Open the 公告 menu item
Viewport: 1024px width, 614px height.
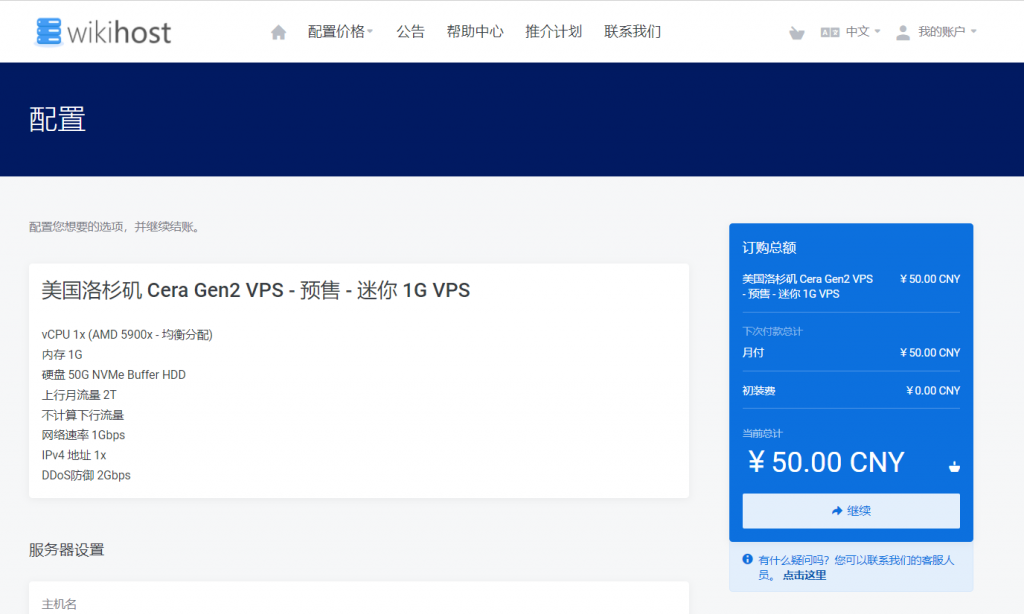[x=410, y=31]
